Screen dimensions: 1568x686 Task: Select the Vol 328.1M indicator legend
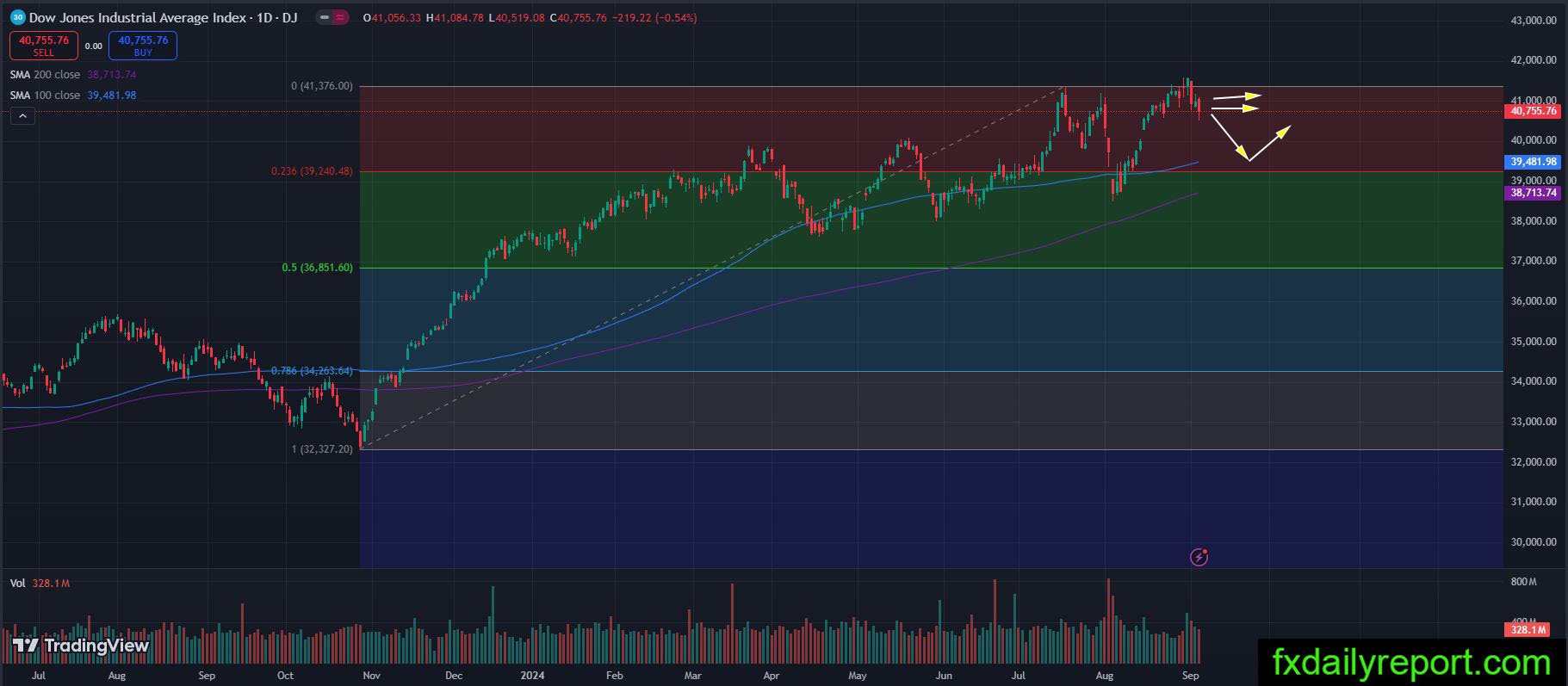[40, 584]
